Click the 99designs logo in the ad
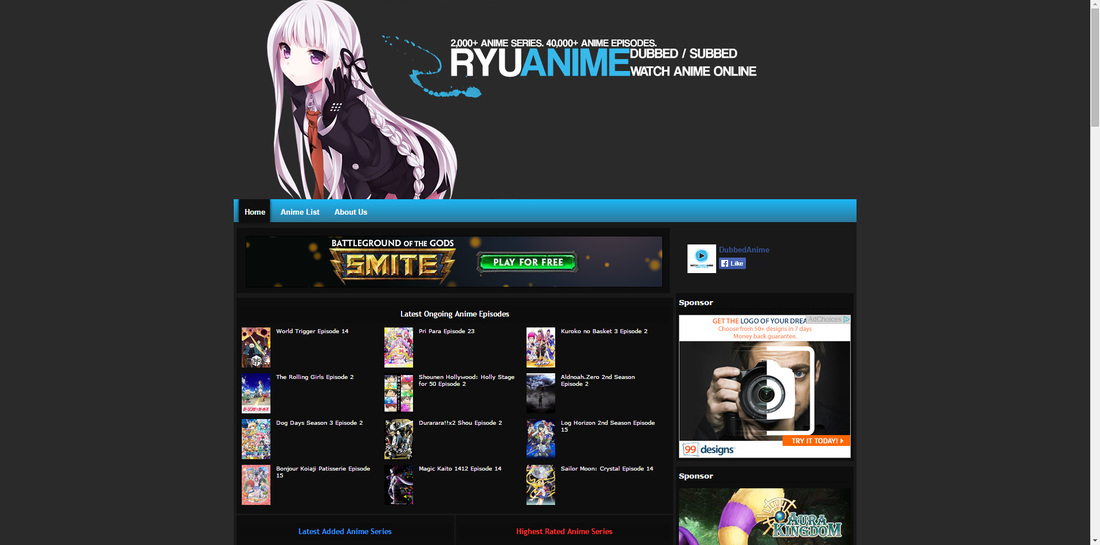 (707, 449)
